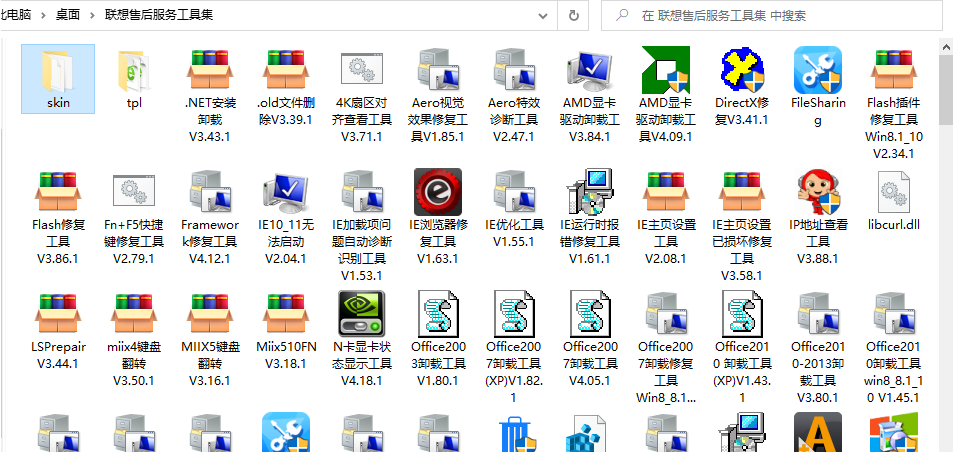Select Office2007卸载修复工具 Win8_8.1 icon

666,314
